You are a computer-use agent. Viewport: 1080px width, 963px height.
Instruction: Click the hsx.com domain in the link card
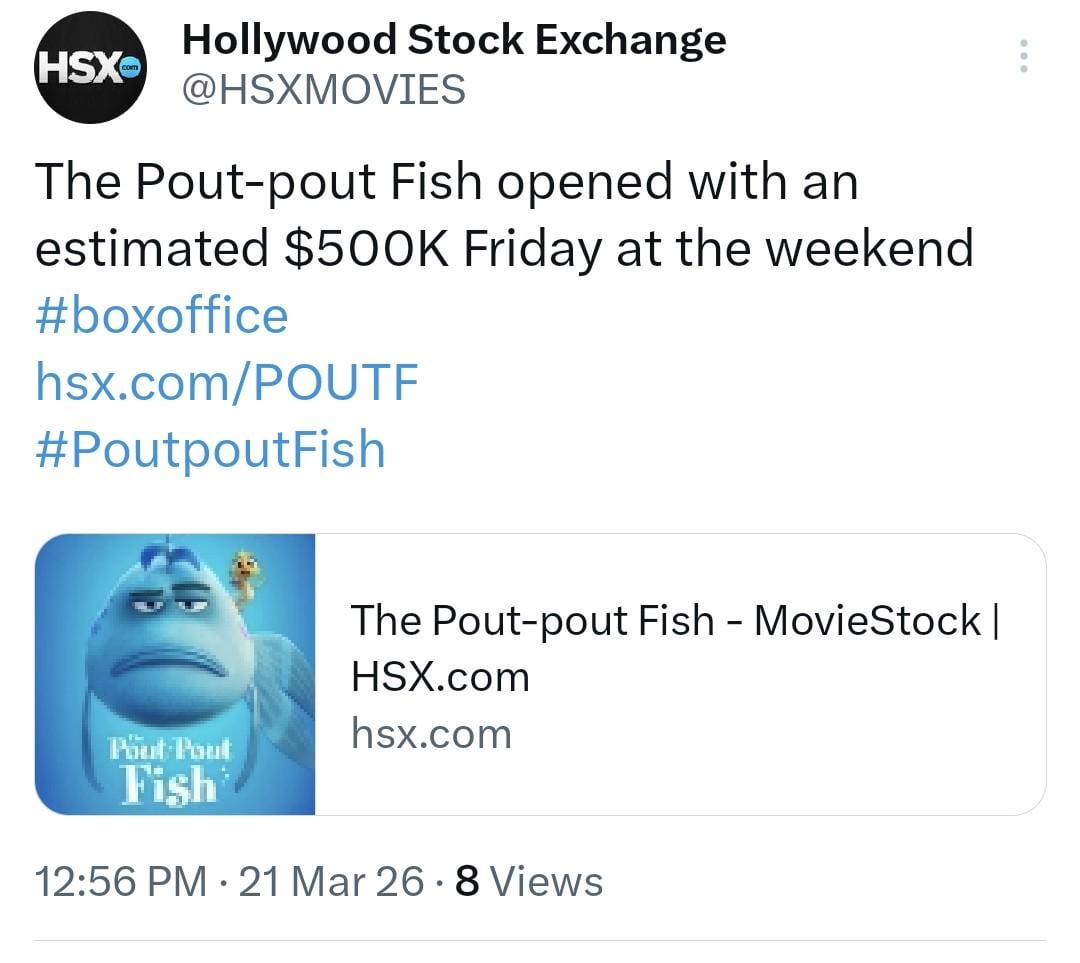coord(431,734)
